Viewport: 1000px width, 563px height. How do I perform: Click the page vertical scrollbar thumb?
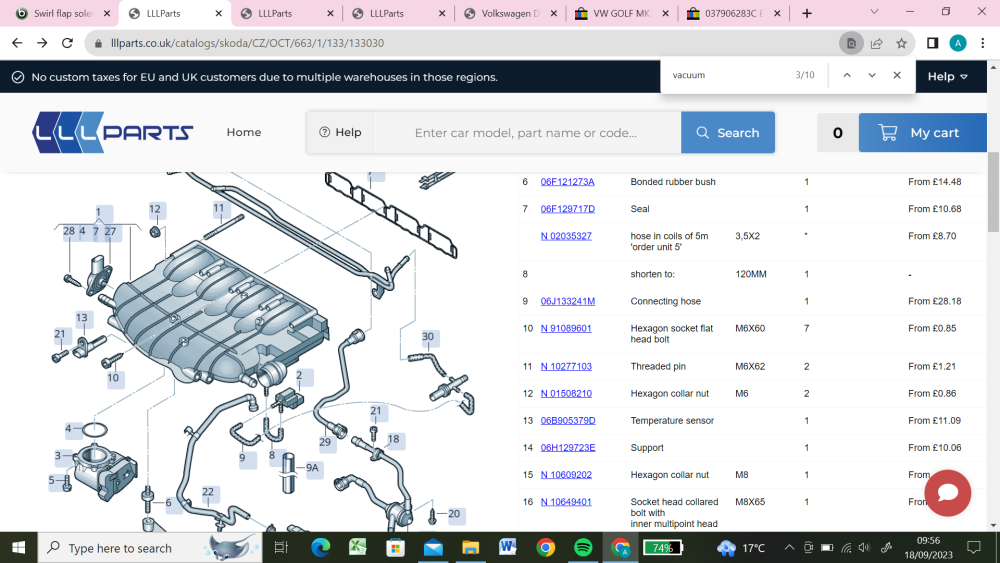(994, 193)
